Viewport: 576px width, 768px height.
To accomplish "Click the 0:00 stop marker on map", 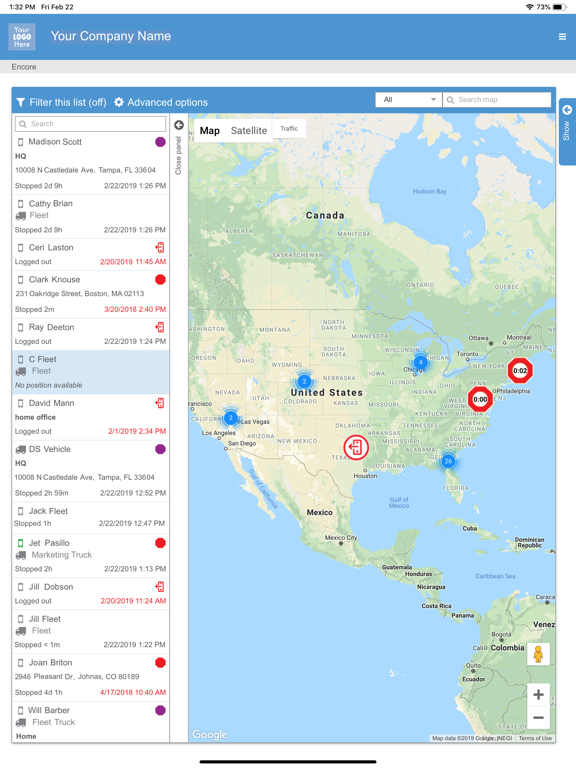I will [x=480, y=399].
